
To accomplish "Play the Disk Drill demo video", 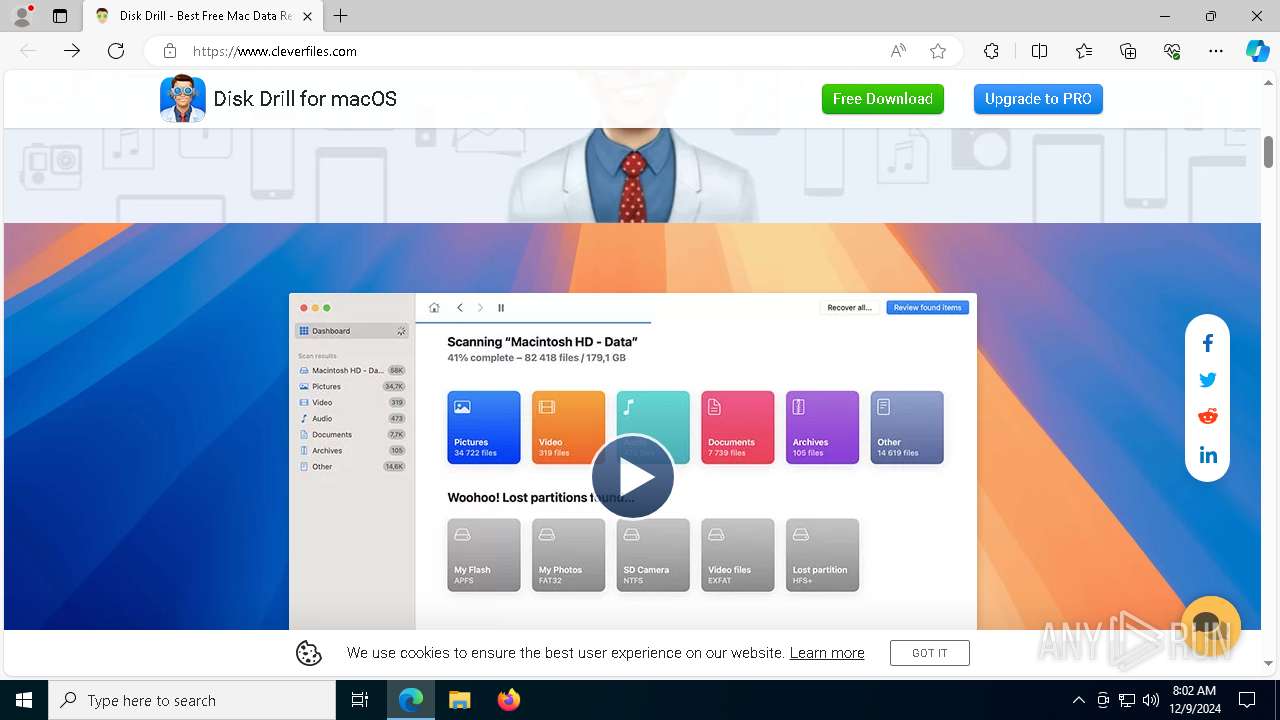I will coord(633,477).
